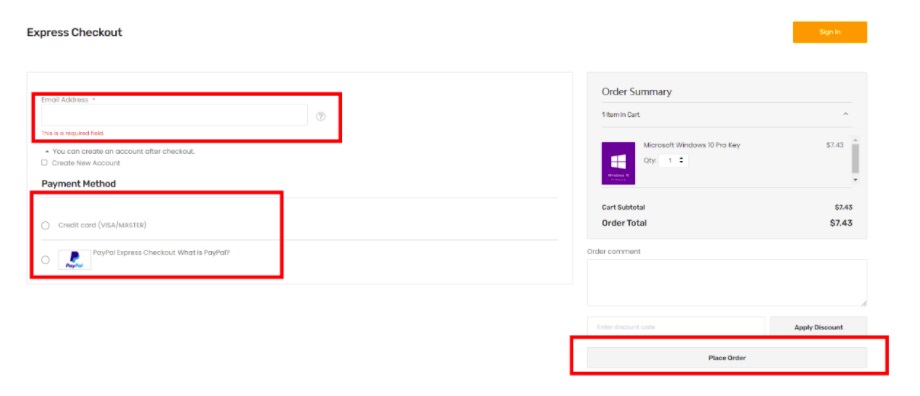
Task: Click the Cart Subtotal label
Action: coord(623,207)
